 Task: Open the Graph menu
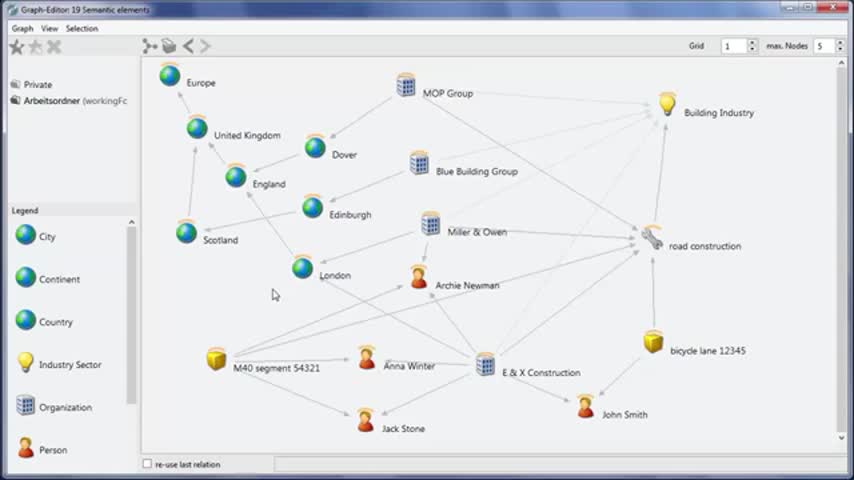(x=22, y=28)
